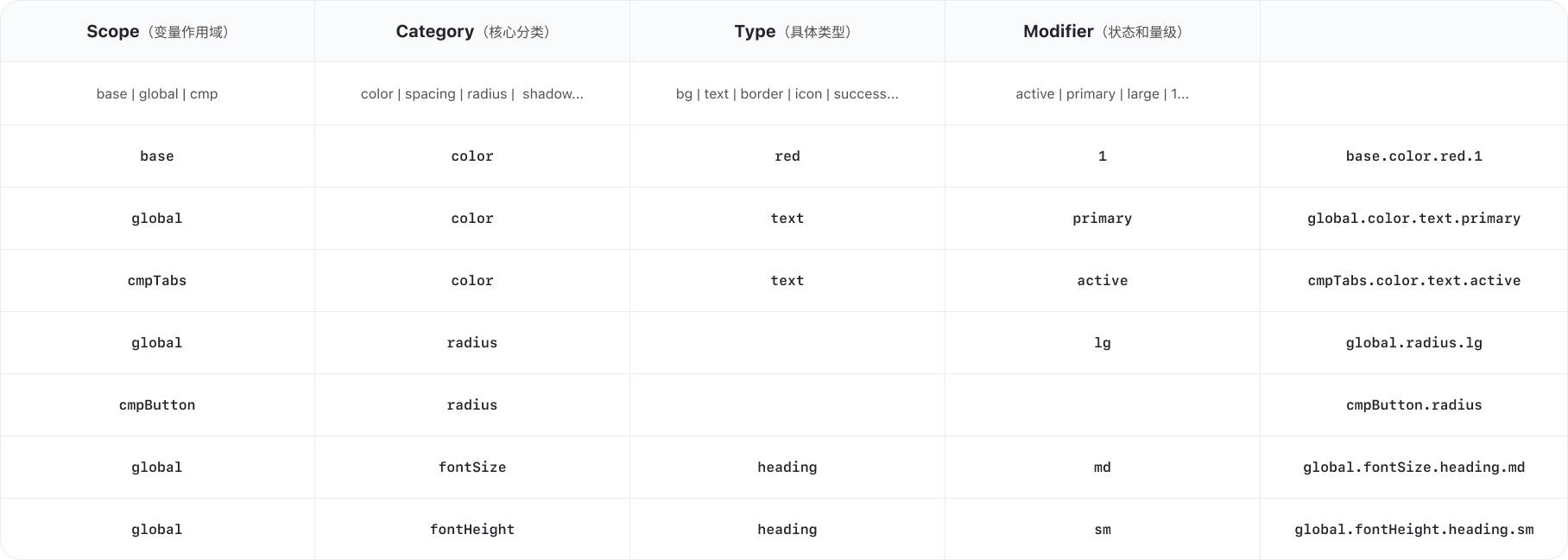
Task: Click the Scope column header
Action: (x=157, y=32)
